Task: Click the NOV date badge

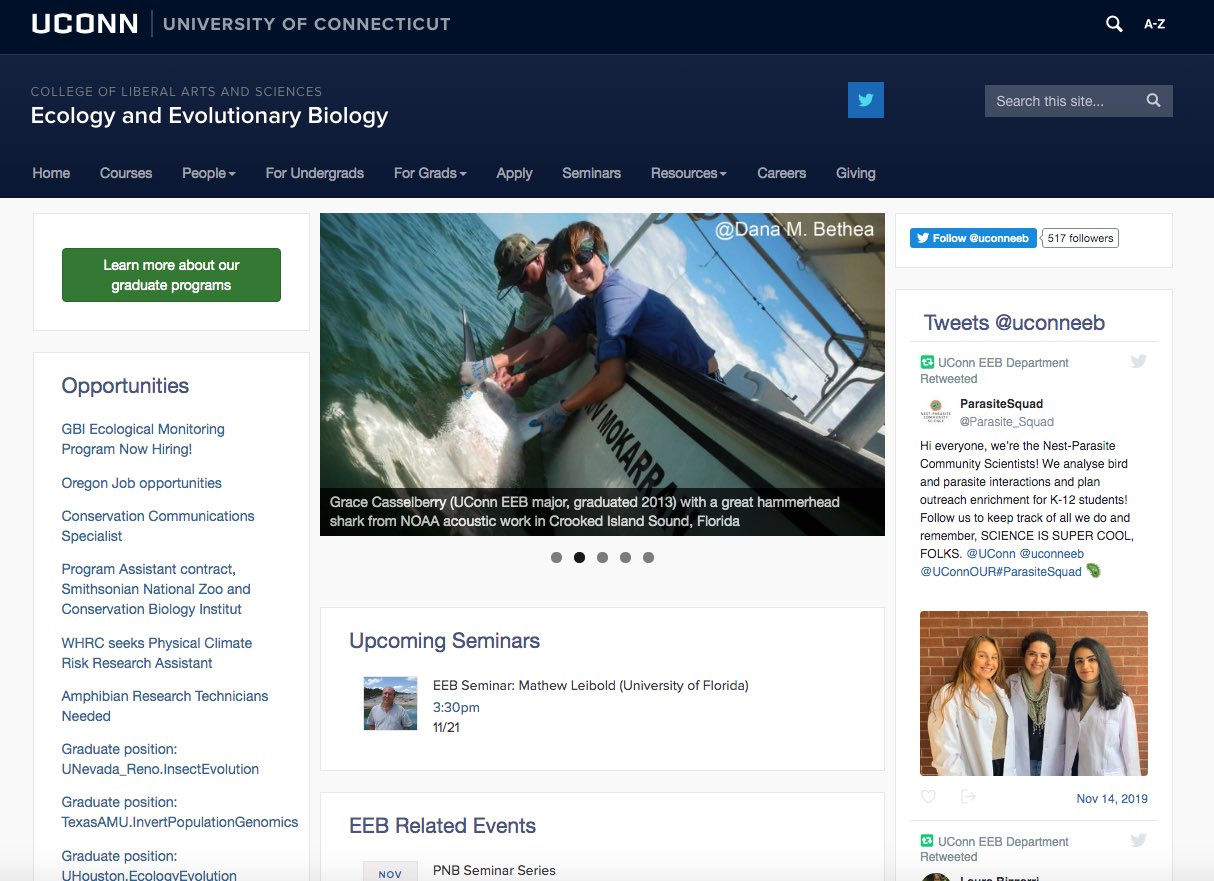Action: (390, 871)
